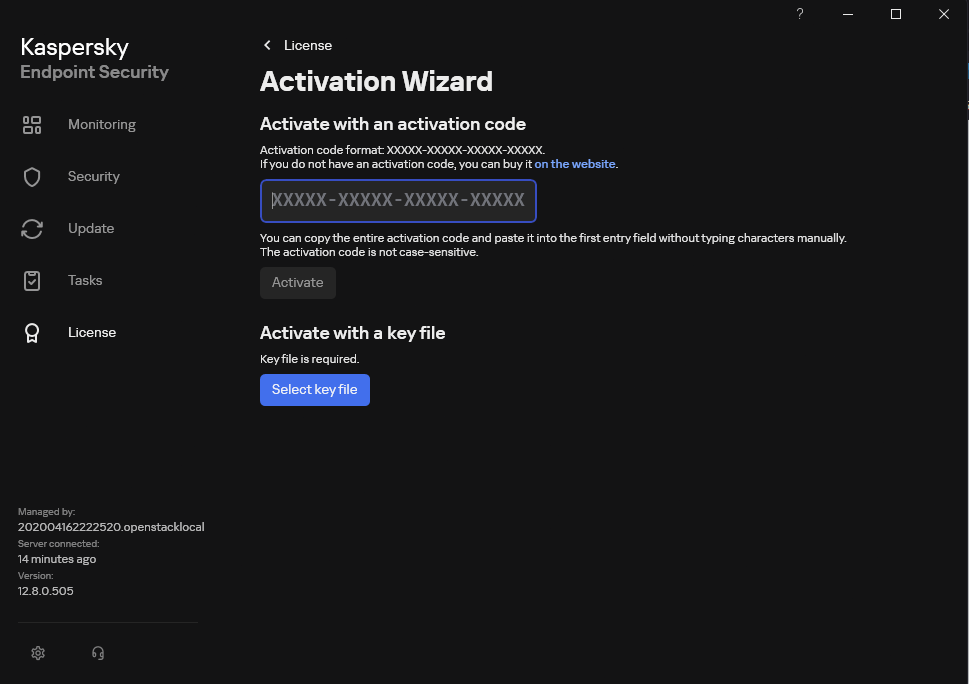Click the License breadcrumb beside back arrow
The height and width of the screenshot is (684, 969).
tap(308, 45)
